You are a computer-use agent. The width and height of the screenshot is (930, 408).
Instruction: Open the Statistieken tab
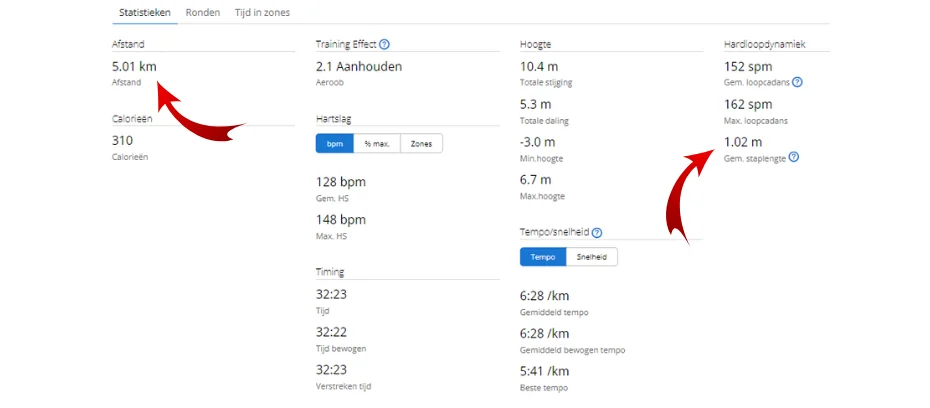pos(145,12)
